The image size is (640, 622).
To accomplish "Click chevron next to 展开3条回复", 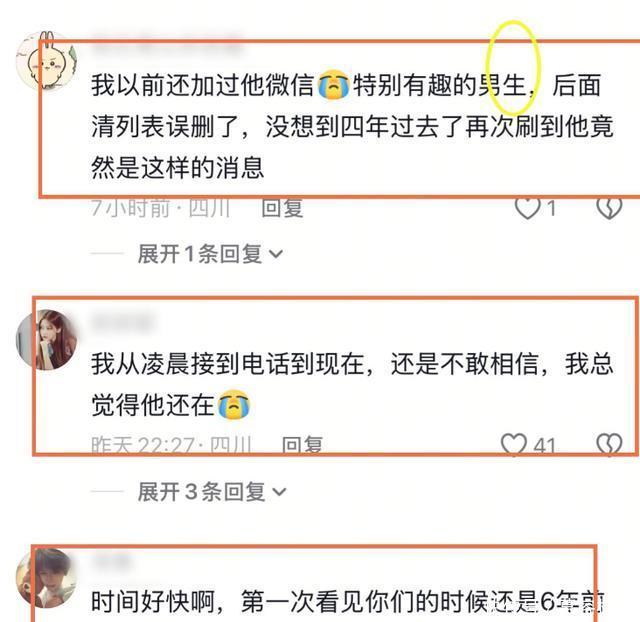I will click(x=280, y=492).
